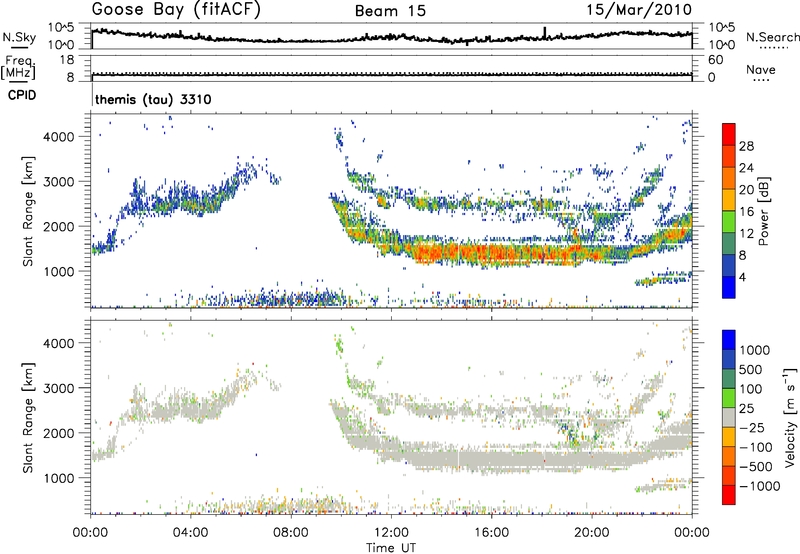Image resolution: width=800 pixels, height=554 pixels.
Task: Pick the light green 25–100 velocity swatch
Action: click(x=729, y=398)
